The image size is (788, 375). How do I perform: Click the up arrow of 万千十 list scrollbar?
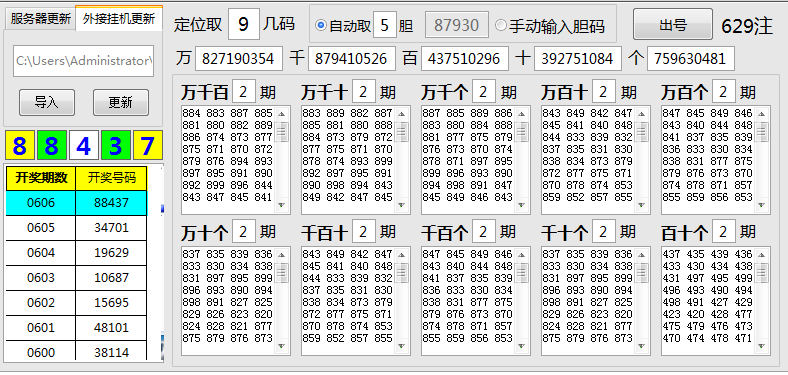[402, 114]
